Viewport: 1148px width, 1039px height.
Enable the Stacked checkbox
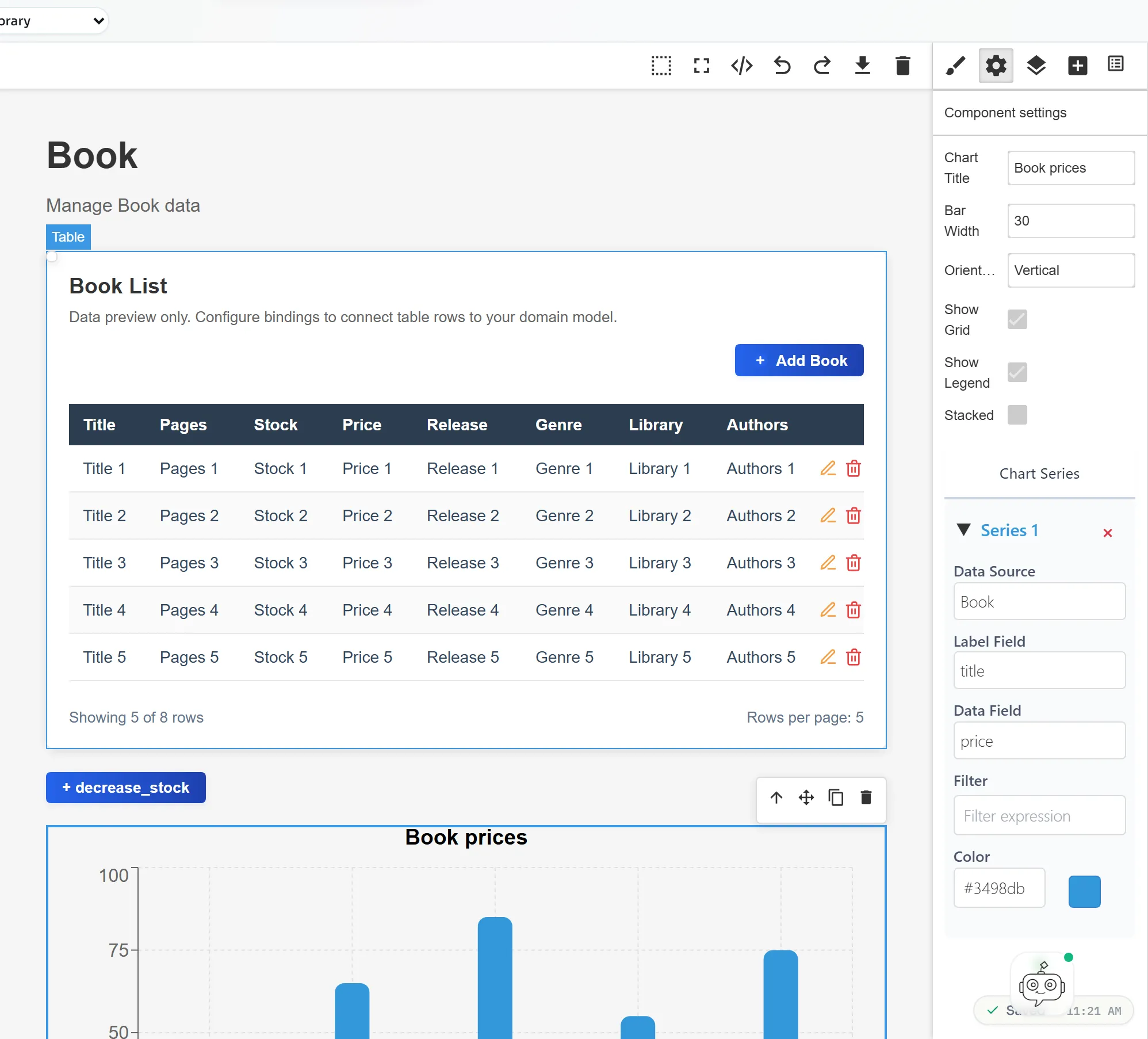(x=1017, y=415)
